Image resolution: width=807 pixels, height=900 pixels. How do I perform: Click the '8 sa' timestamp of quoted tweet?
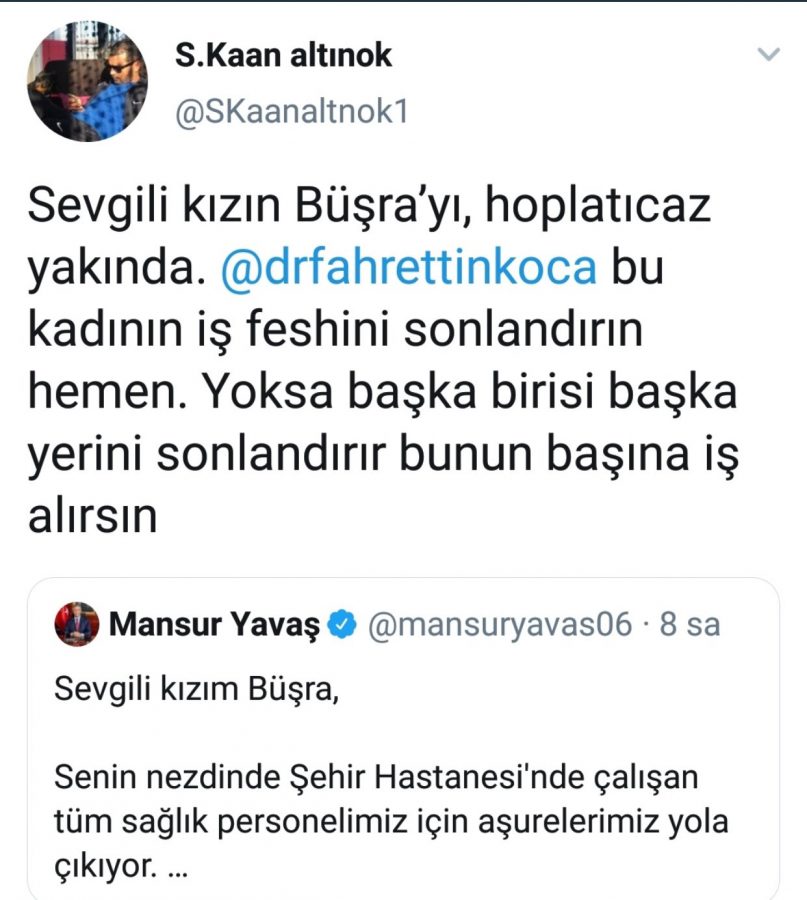pos(690,624)
